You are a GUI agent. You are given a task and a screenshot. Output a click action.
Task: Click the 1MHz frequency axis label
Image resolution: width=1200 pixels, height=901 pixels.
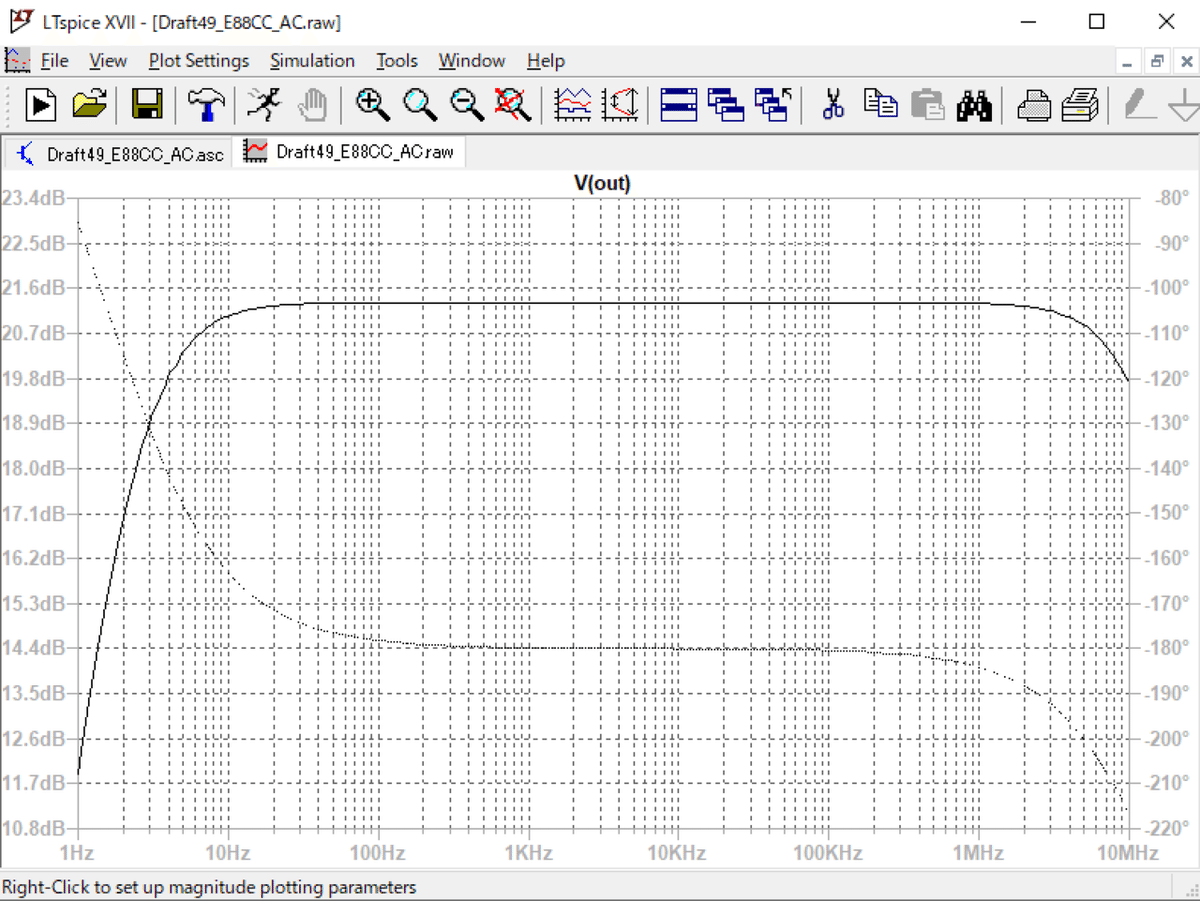point(978,853)
